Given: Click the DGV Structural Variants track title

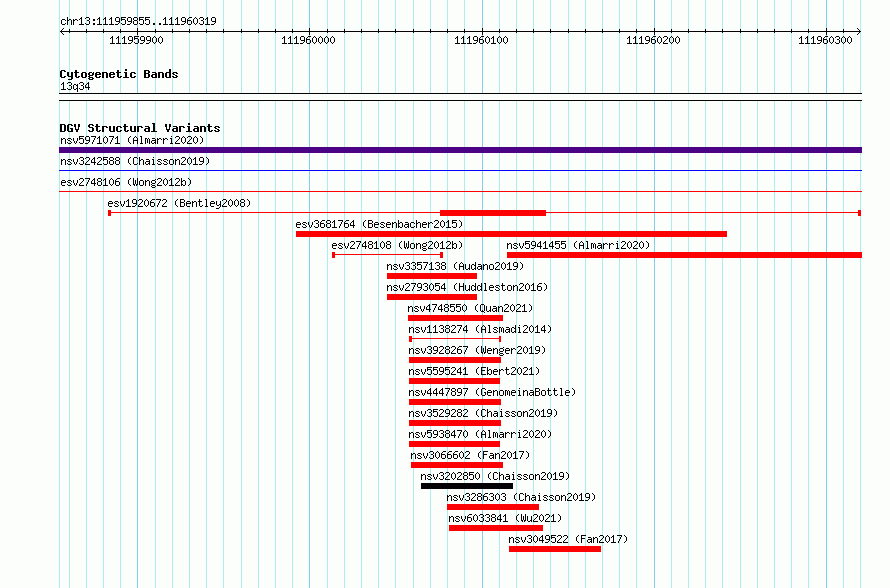Looking at the screenshot, I should (x=140, y=128).
